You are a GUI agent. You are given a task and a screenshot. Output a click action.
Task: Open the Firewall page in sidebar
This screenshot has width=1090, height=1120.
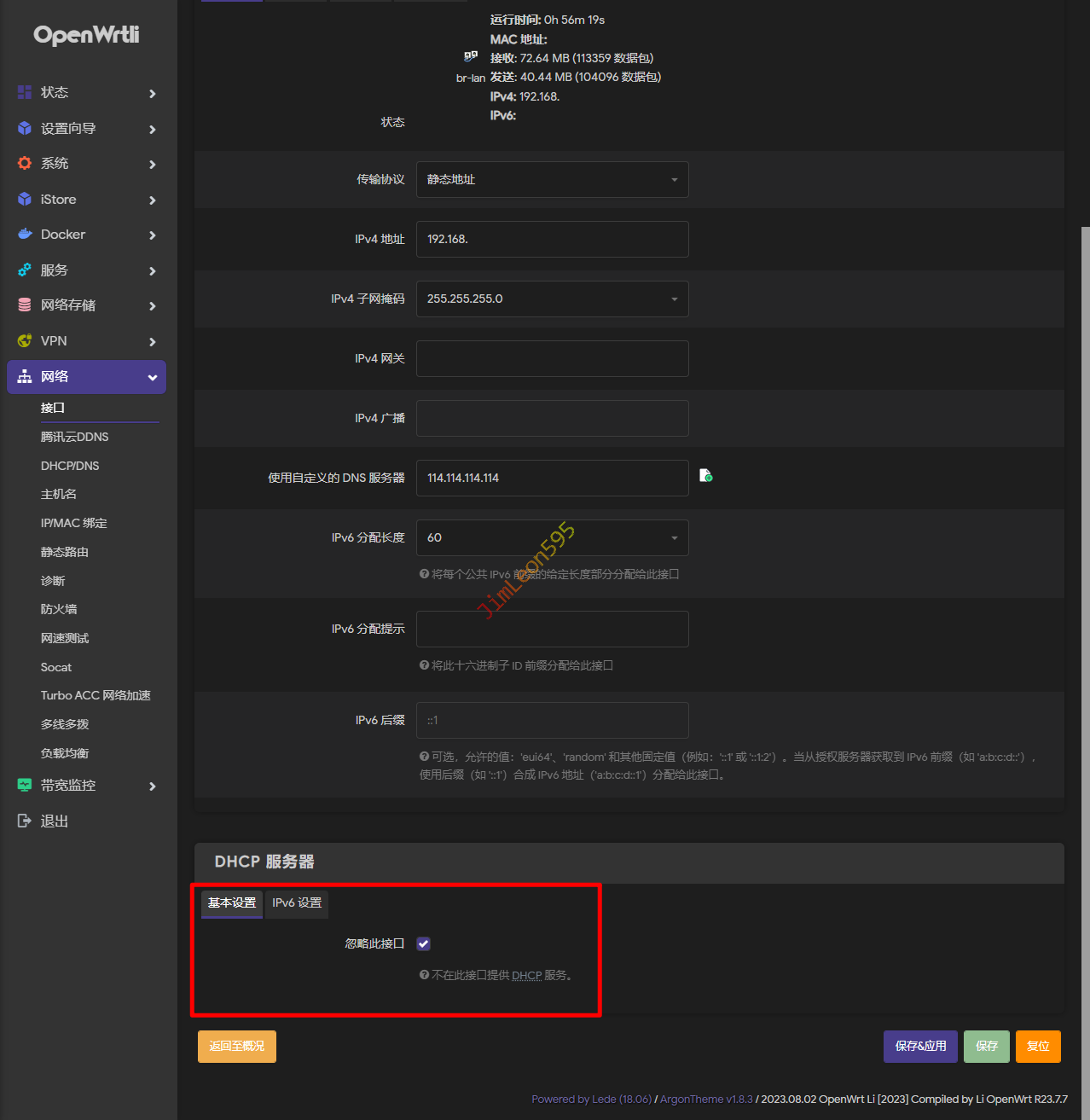coord(59,609)
